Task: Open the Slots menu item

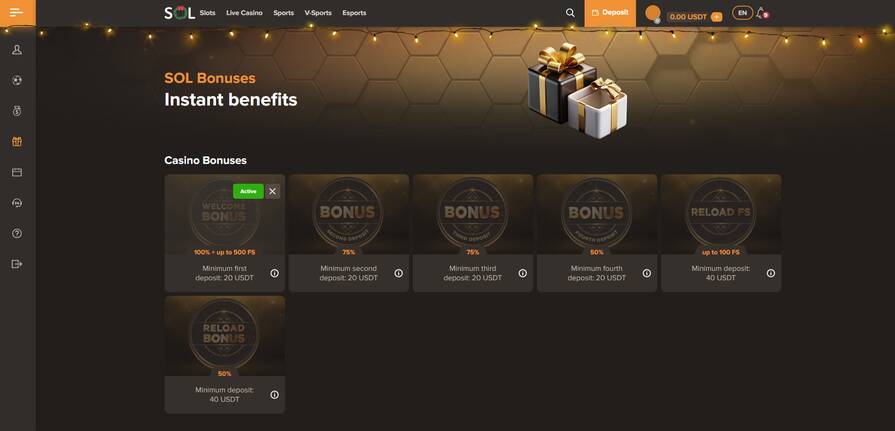Action: click(x=208, y=13)
